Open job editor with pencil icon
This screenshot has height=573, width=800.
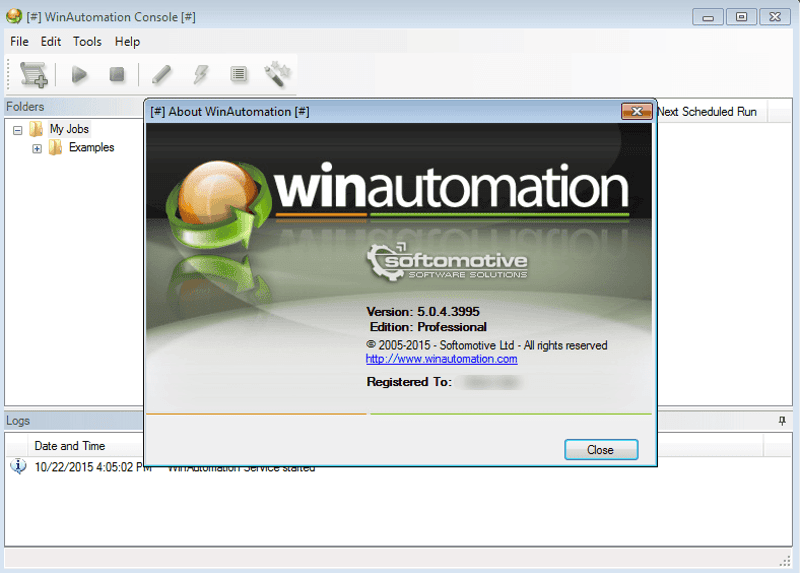pyautogui.click(x=162, y=74)
